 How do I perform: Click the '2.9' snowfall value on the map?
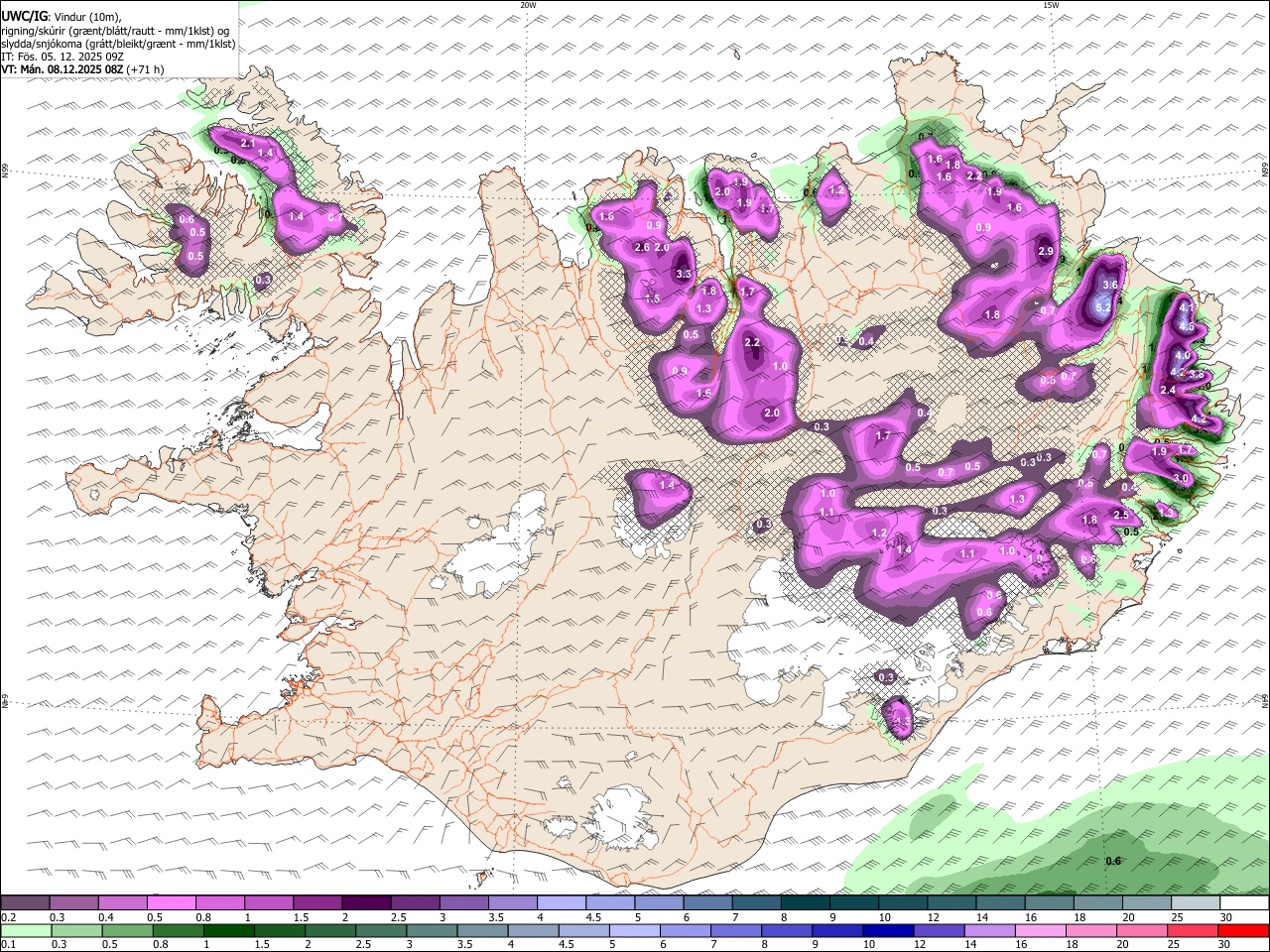[x=1045, y=252]
